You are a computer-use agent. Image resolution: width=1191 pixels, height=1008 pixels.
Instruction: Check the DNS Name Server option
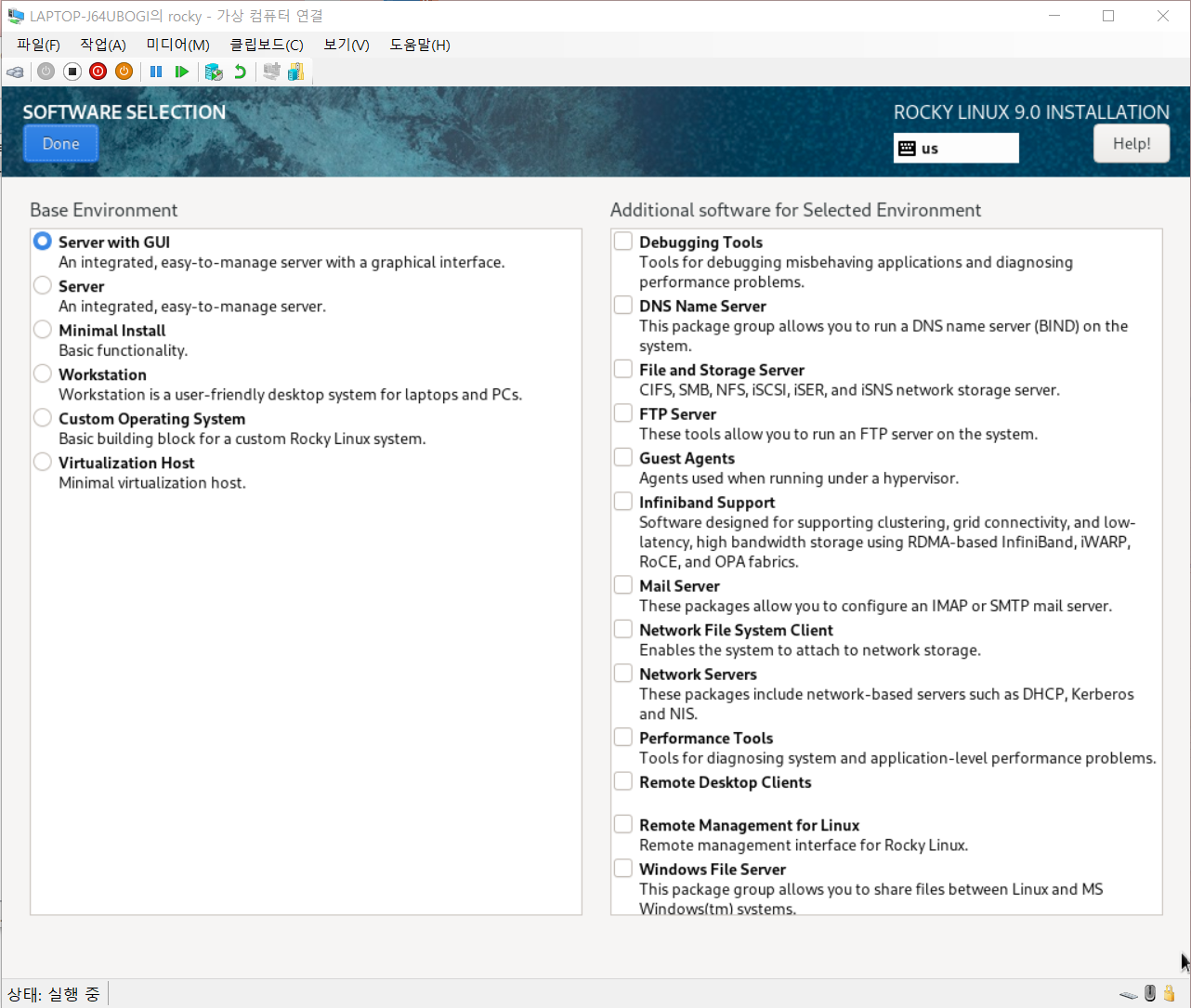pos(623,305)
